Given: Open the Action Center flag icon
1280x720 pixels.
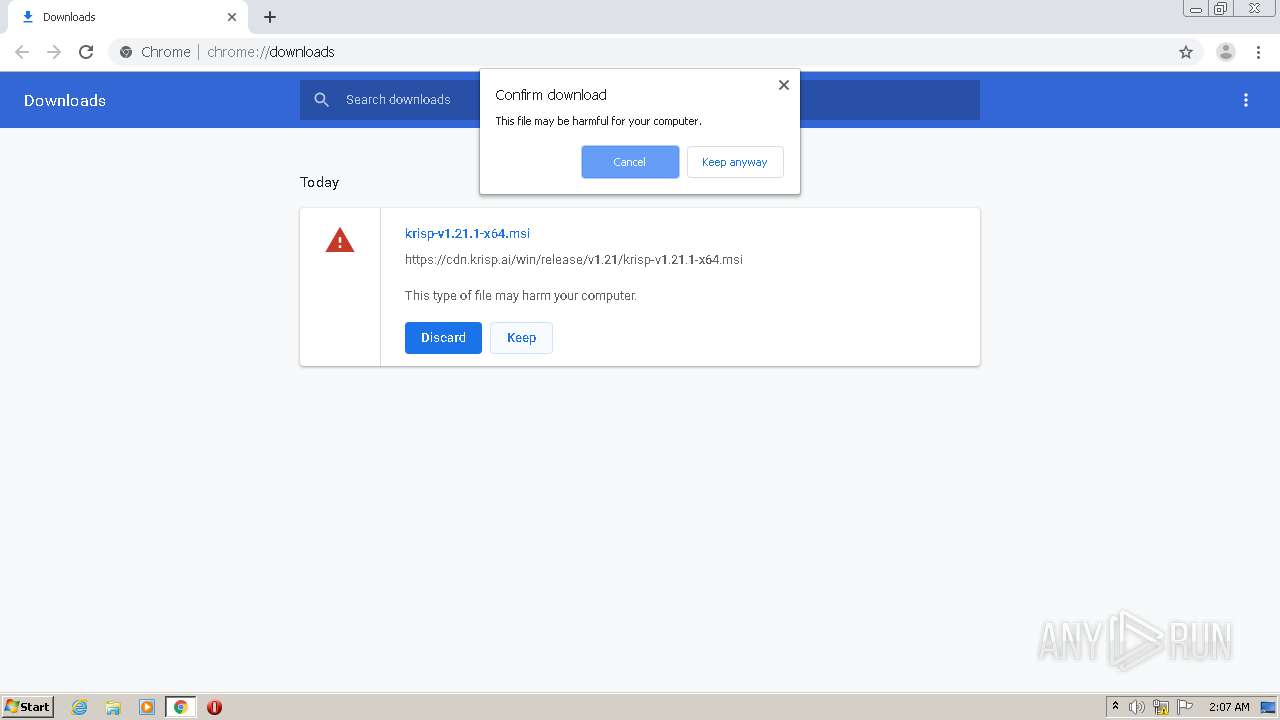Looking at the screenshot, I should pos(1185,707).
